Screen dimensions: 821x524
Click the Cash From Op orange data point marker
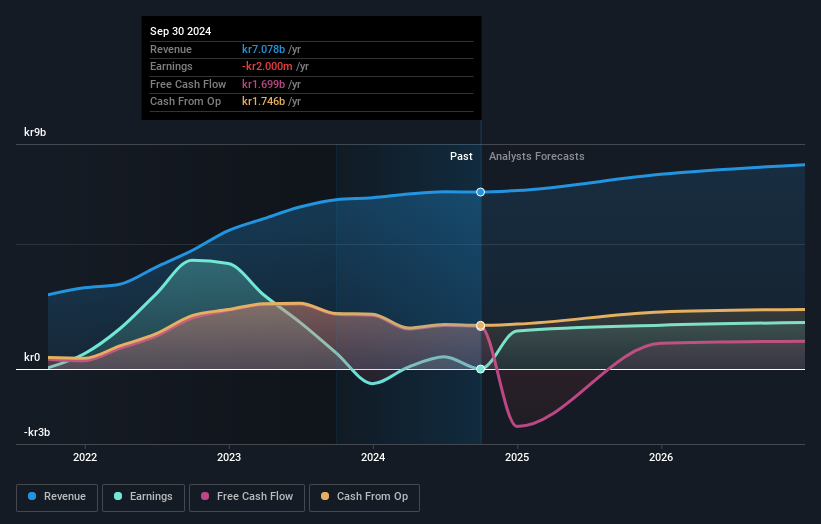pos(481,326)
